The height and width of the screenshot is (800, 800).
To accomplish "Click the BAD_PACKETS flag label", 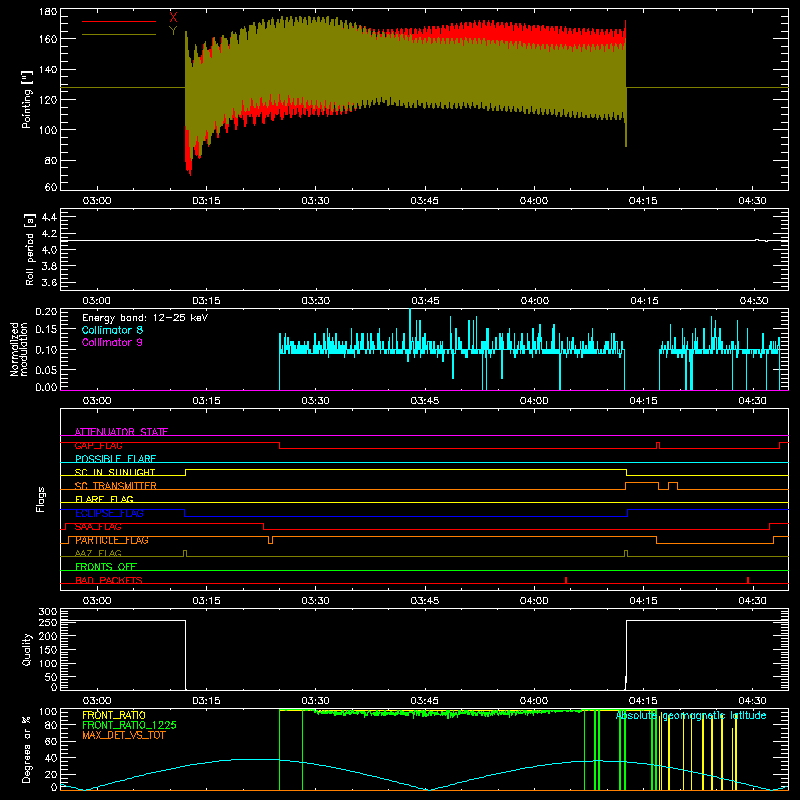I will click(109, 580).
